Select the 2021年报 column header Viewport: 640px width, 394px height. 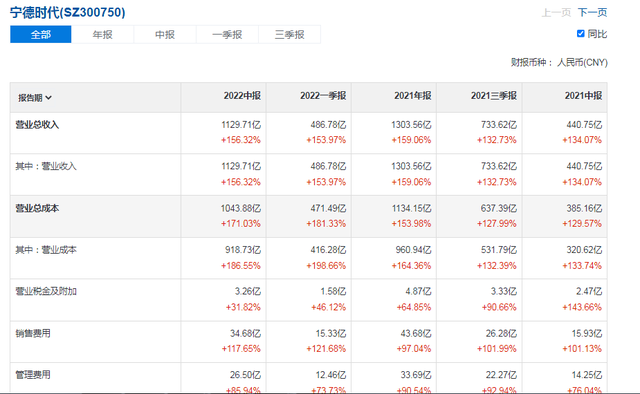pyautogui.click(x=413, y=96)
